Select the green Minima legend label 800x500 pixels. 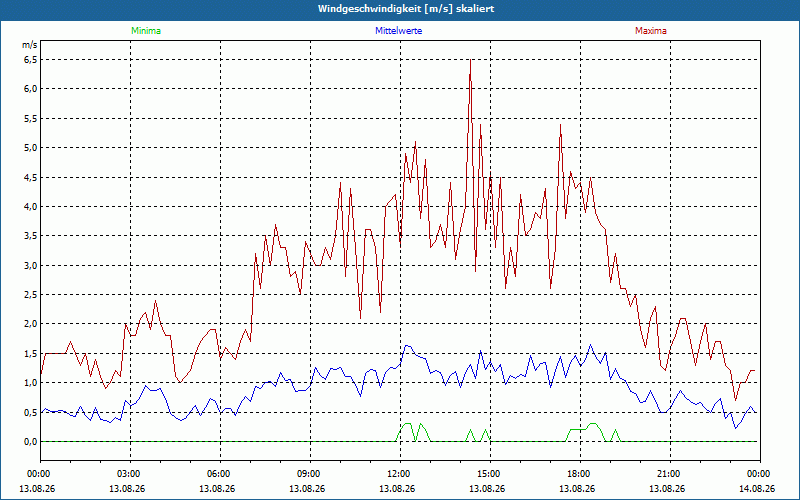click(146, 31)
